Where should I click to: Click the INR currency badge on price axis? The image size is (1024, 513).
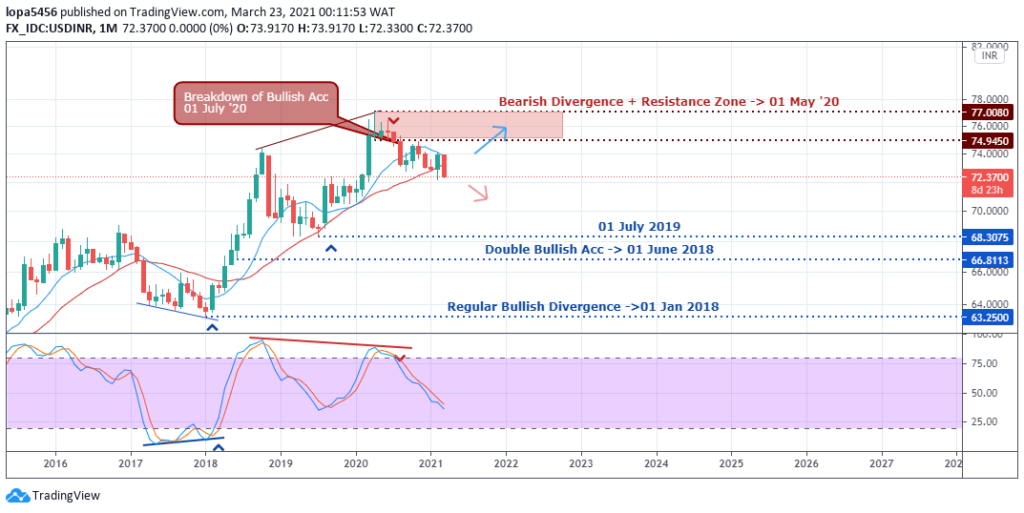989,56
